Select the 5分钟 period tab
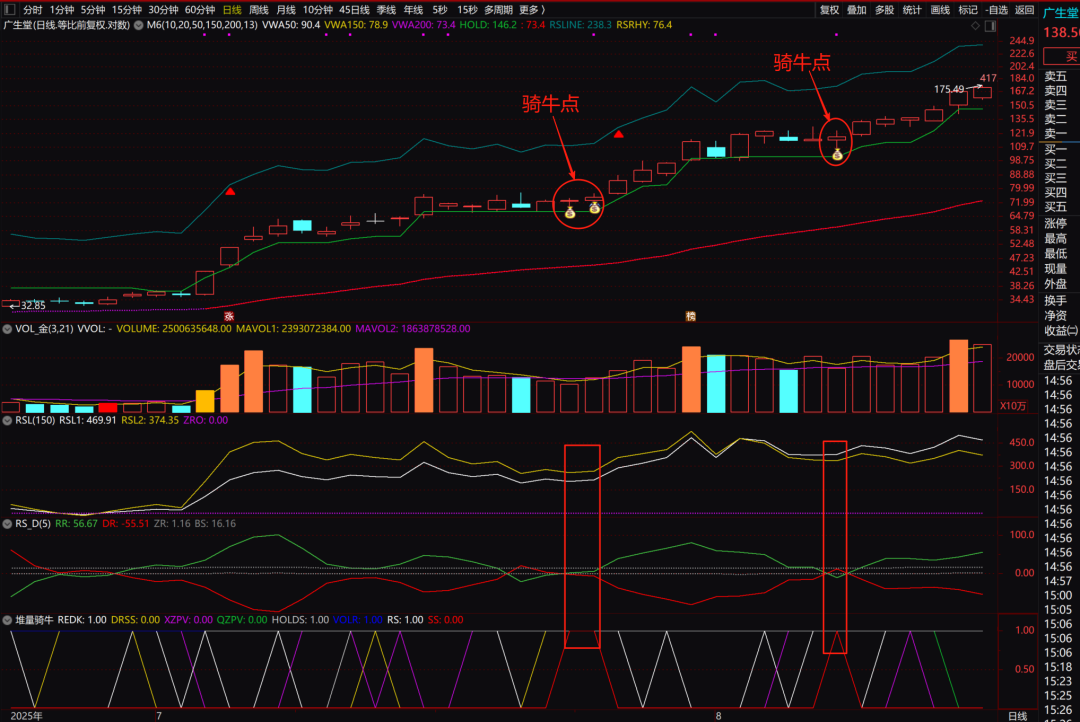The height and width of the screenshot is (722, 1080). coord(93,10)
